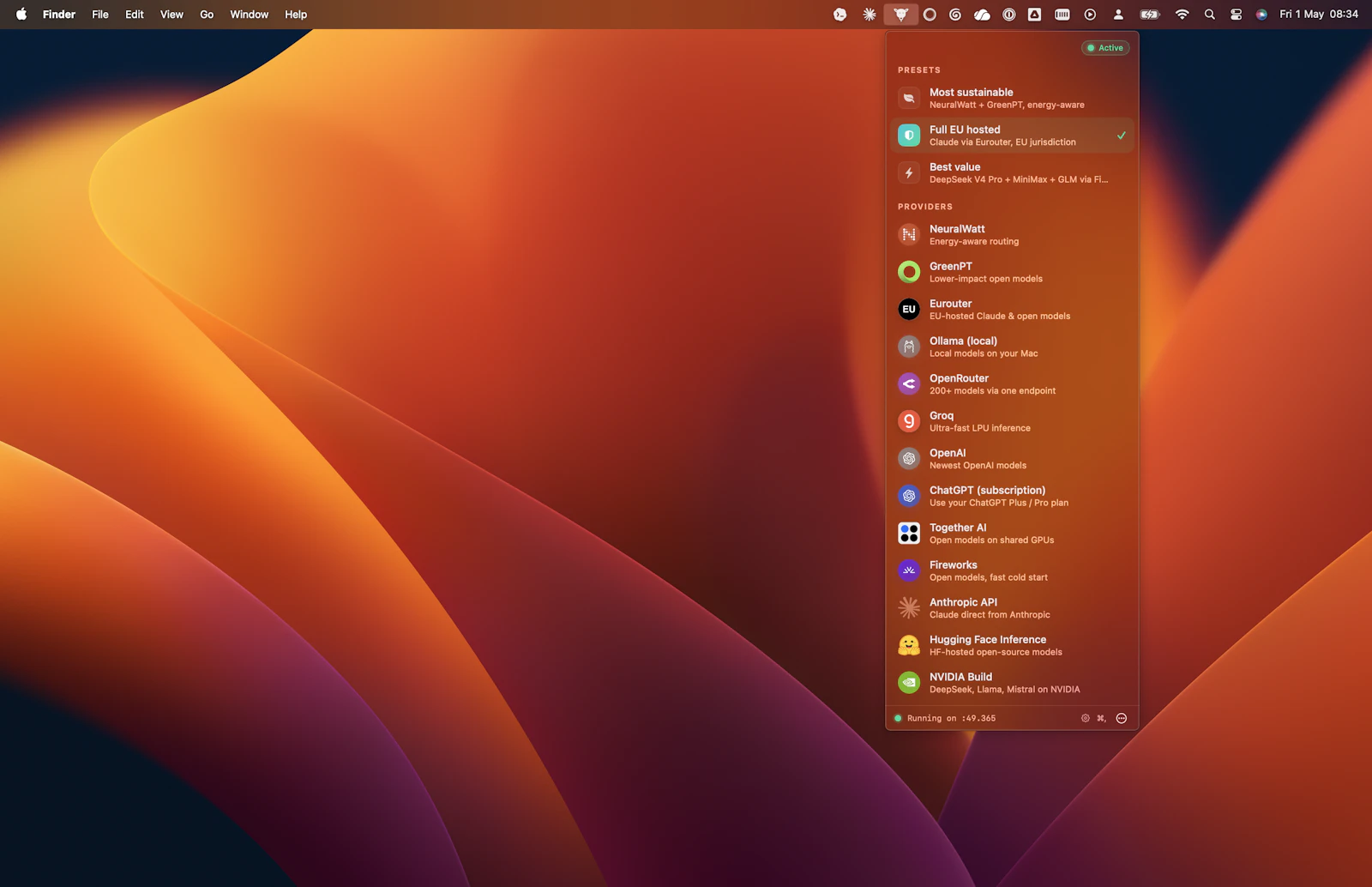Open the Window menu
Image resolution: width=1372 pixels, height=887 pixels.
point(250,15)
